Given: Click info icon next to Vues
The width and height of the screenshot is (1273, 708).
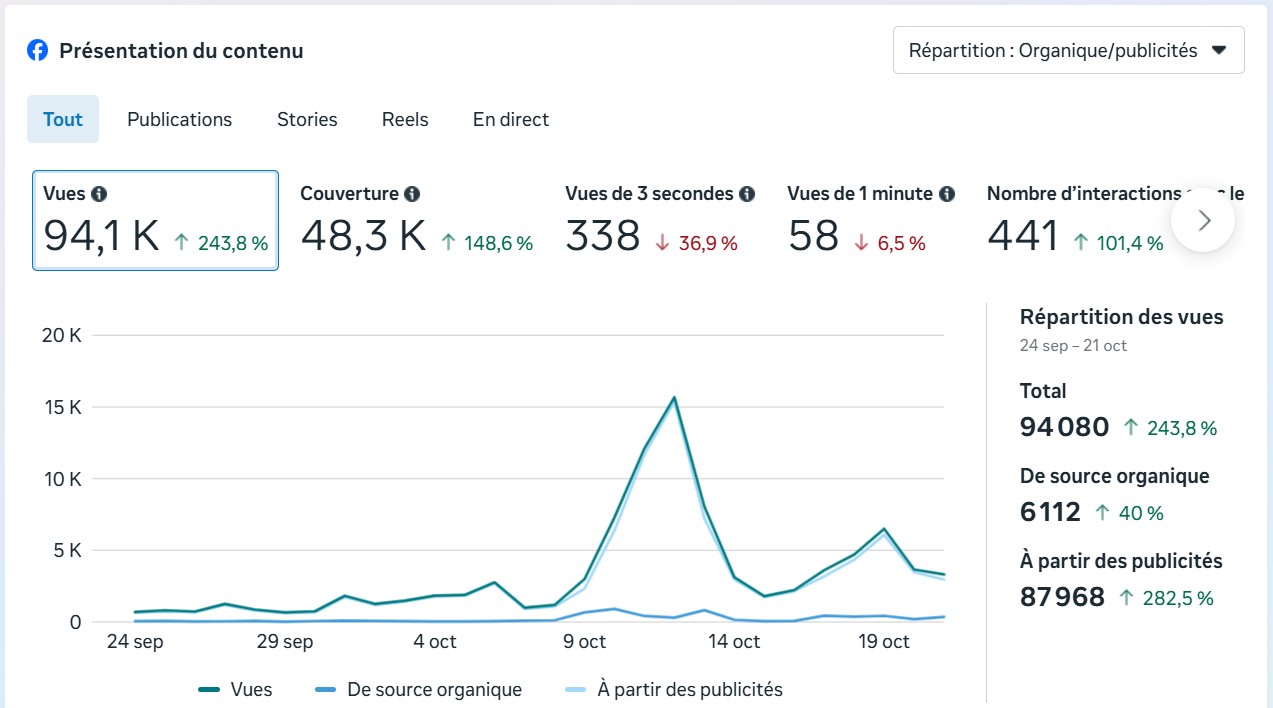Looking at the screenshot, I should tap(98, 194).
